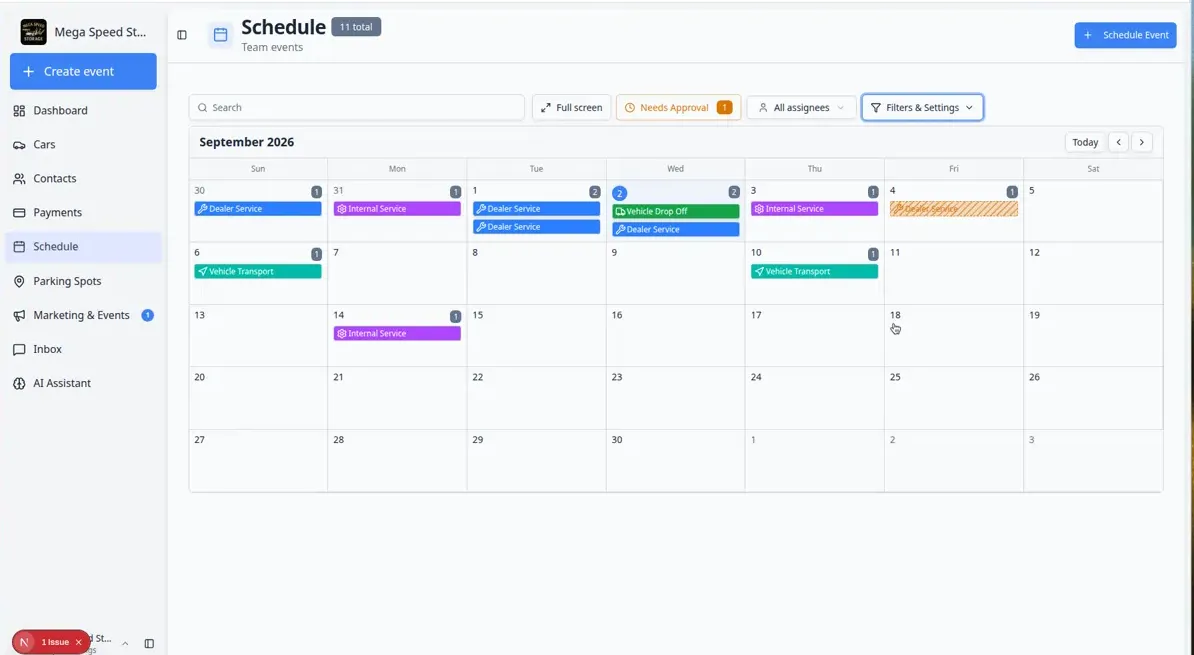
Task: Expand Filters & Settings dropdown
Action: pyautogui.click(x=922, y=107)
